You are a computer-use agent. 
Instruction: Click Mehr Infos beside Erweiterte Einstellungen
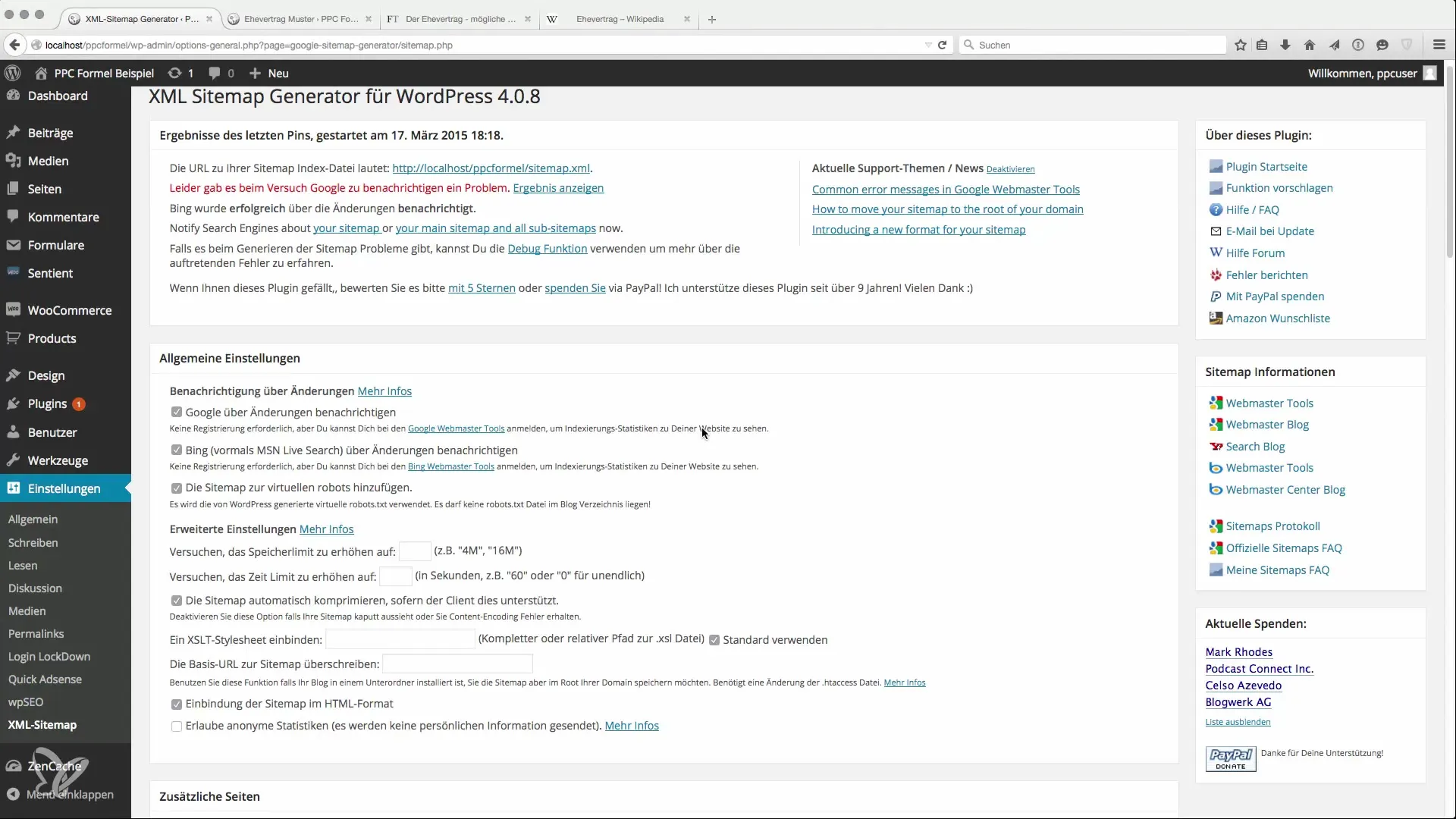[326, 529]
